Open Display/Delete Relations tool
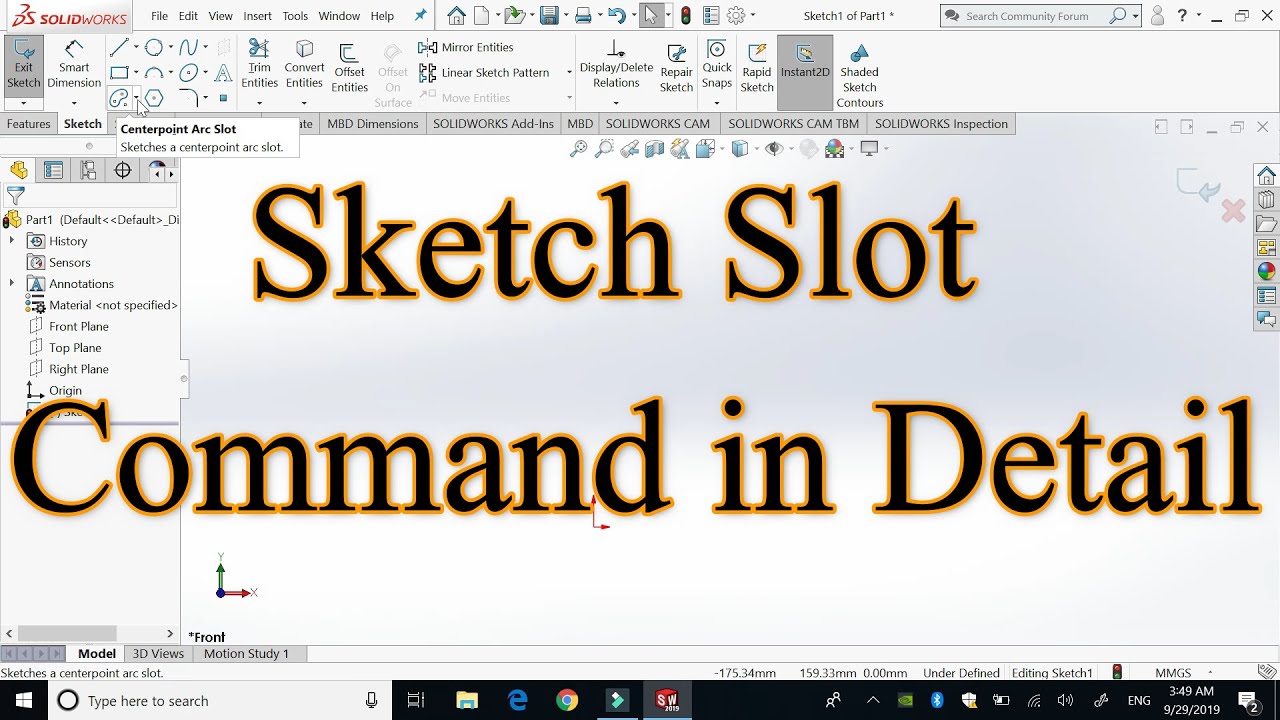1280x720 pixels. (616, 65)
